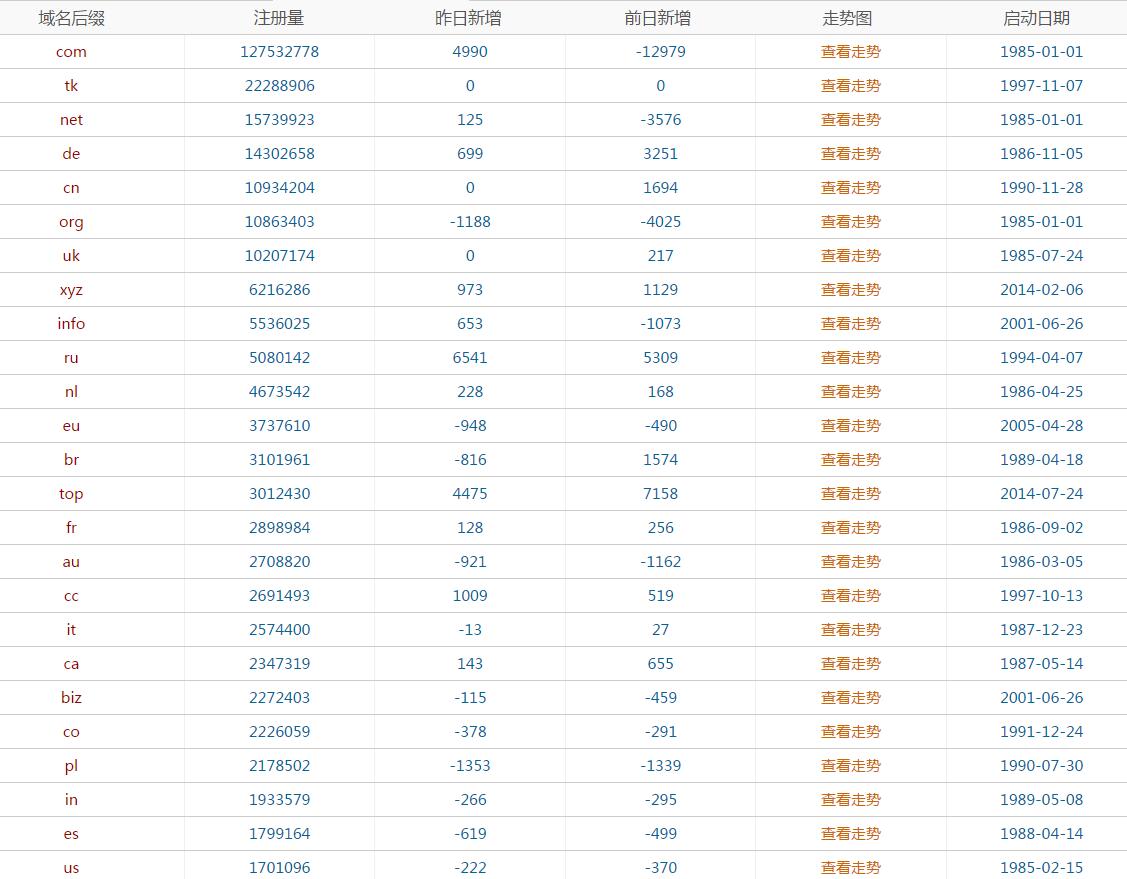Viewport: 1127px width, 879px height.
Task: Open the 查看走势 link for tk
Action: [850, 86]
